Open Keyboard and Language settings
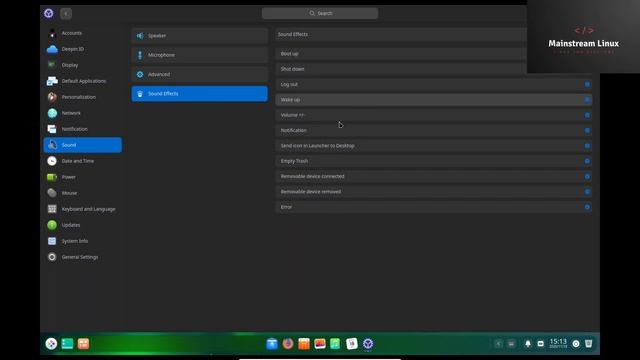This screenshot has width=640, height=360. coord(82,209)
